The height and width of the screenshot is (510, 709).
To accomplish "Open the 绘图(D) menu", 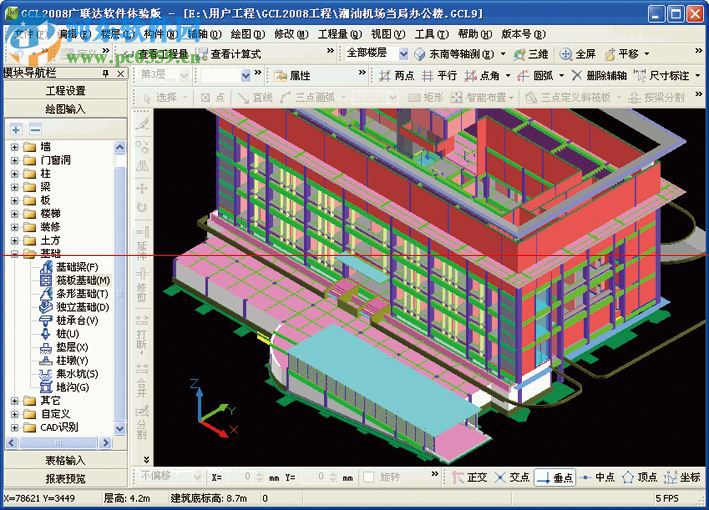I will tap(247, 34).
